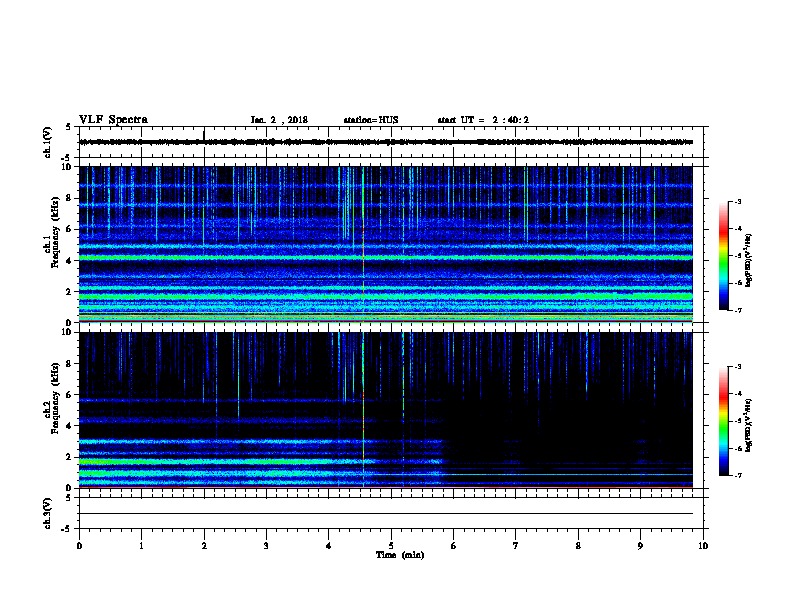Click the ch.1 spectrogram color scale bar

coord(724,256)
